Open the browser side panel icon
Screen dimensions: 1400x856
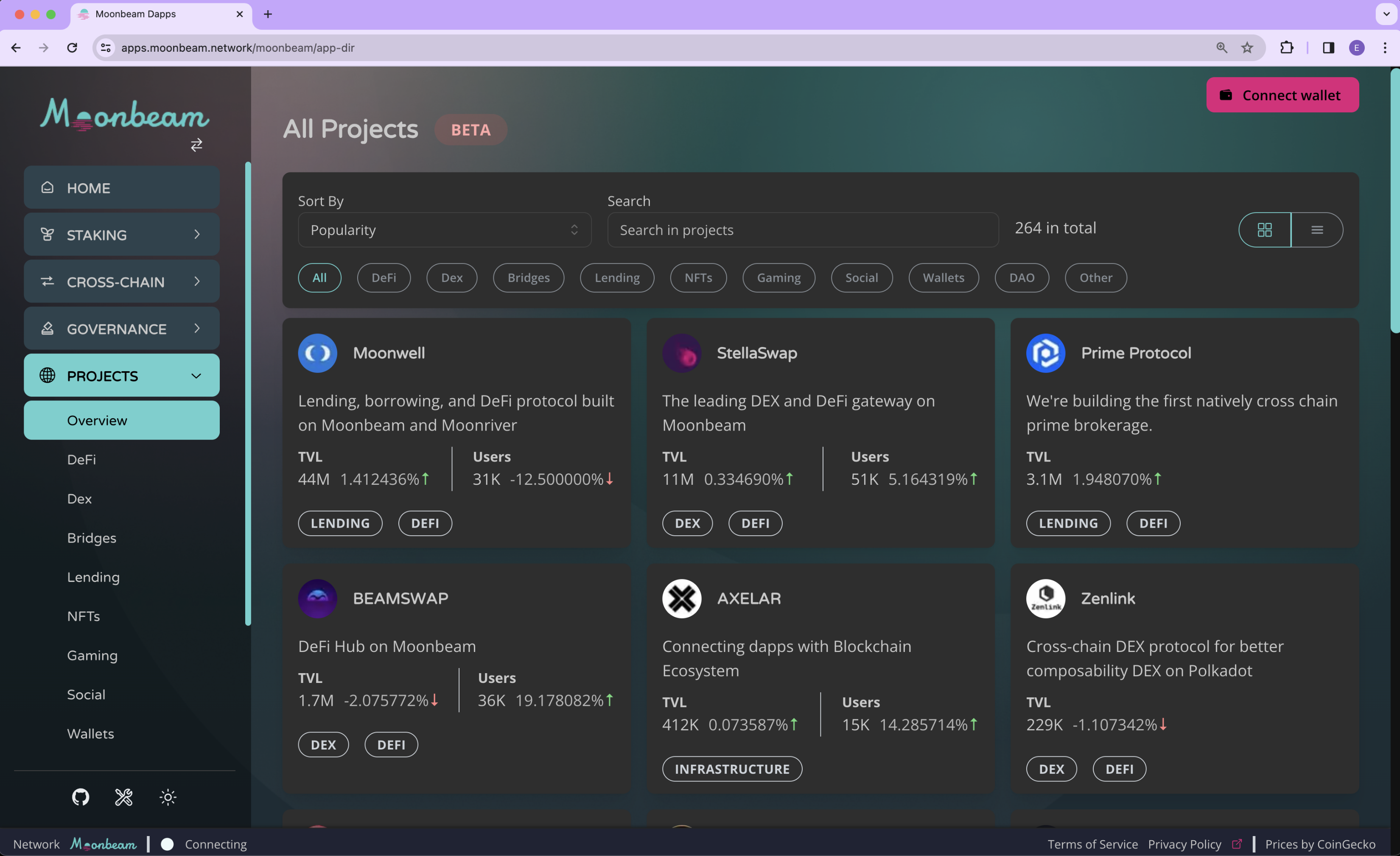1328,48
